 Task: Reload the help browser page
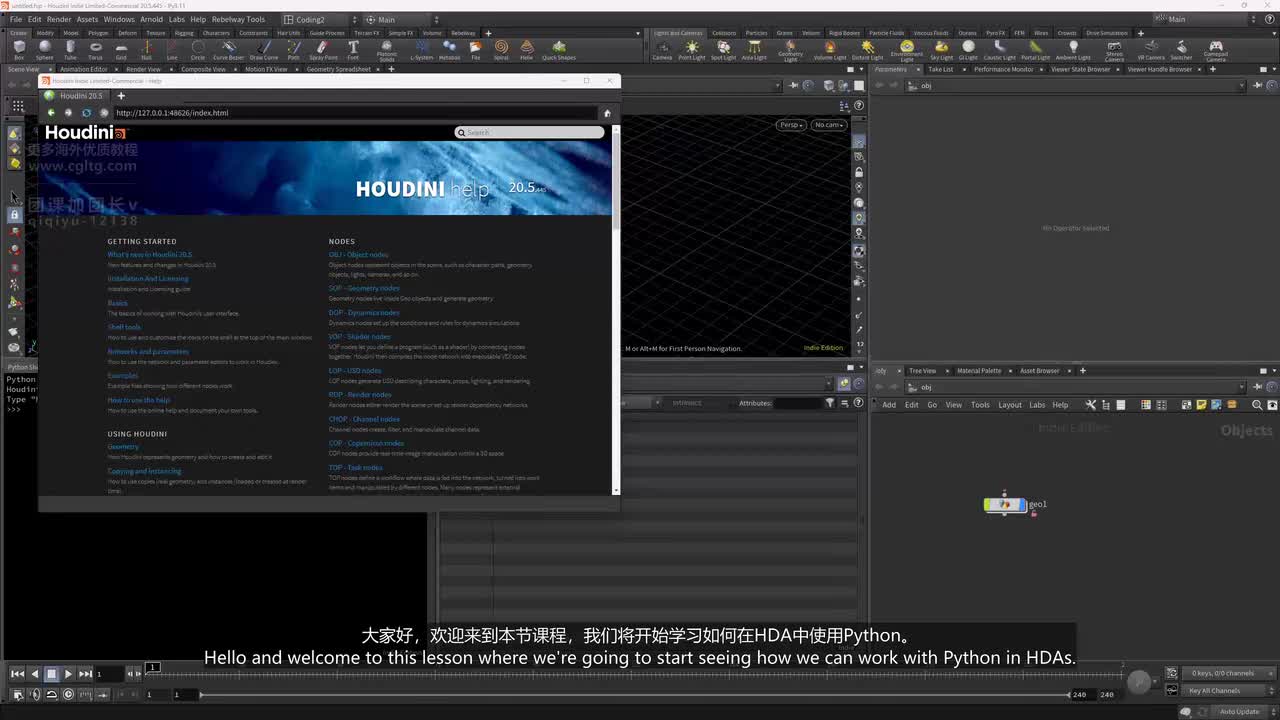click(x=86, y=113)
